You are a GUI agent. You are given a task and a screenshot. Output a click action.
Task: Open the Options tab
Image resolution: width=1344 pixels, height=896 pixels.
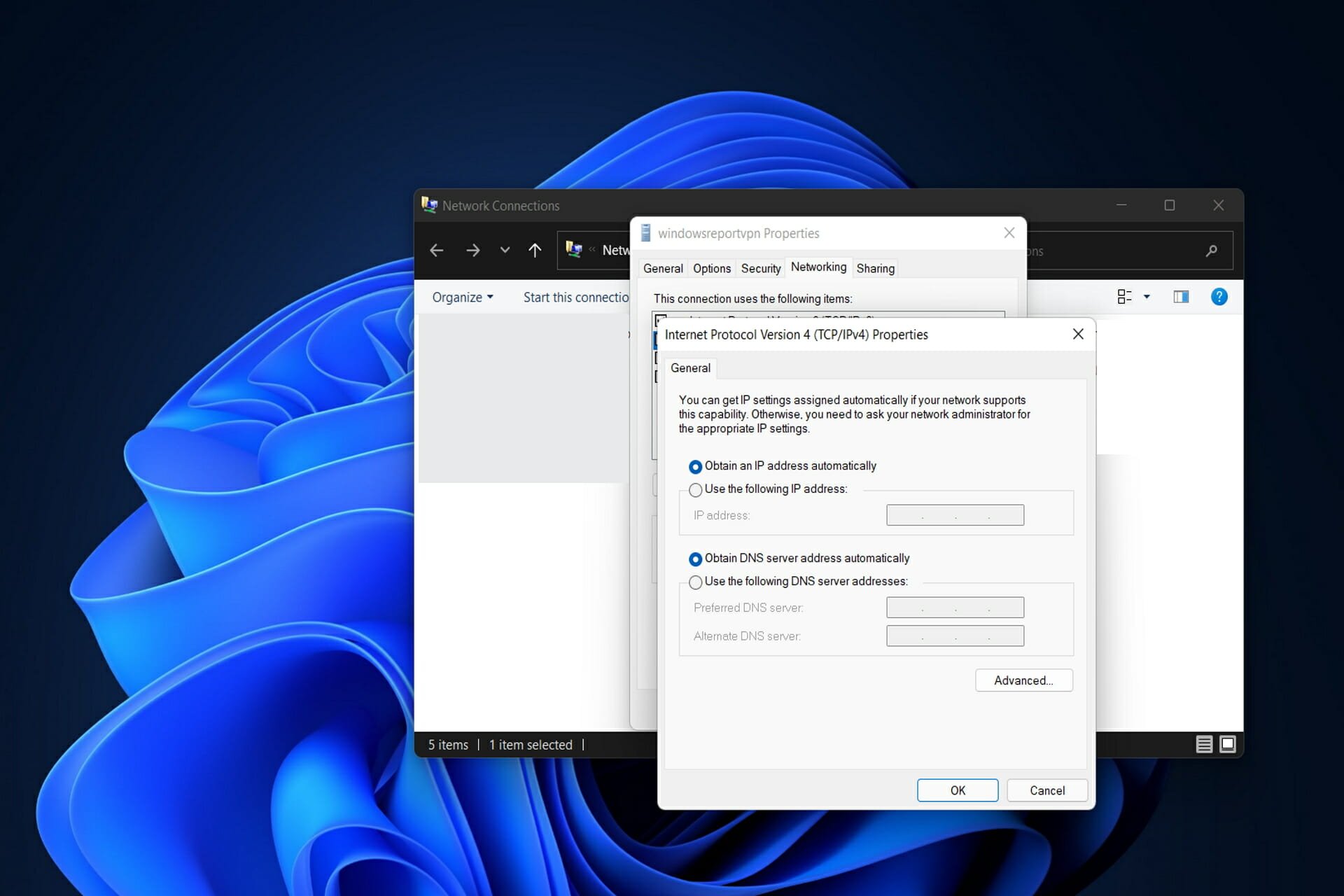[712, 268]
